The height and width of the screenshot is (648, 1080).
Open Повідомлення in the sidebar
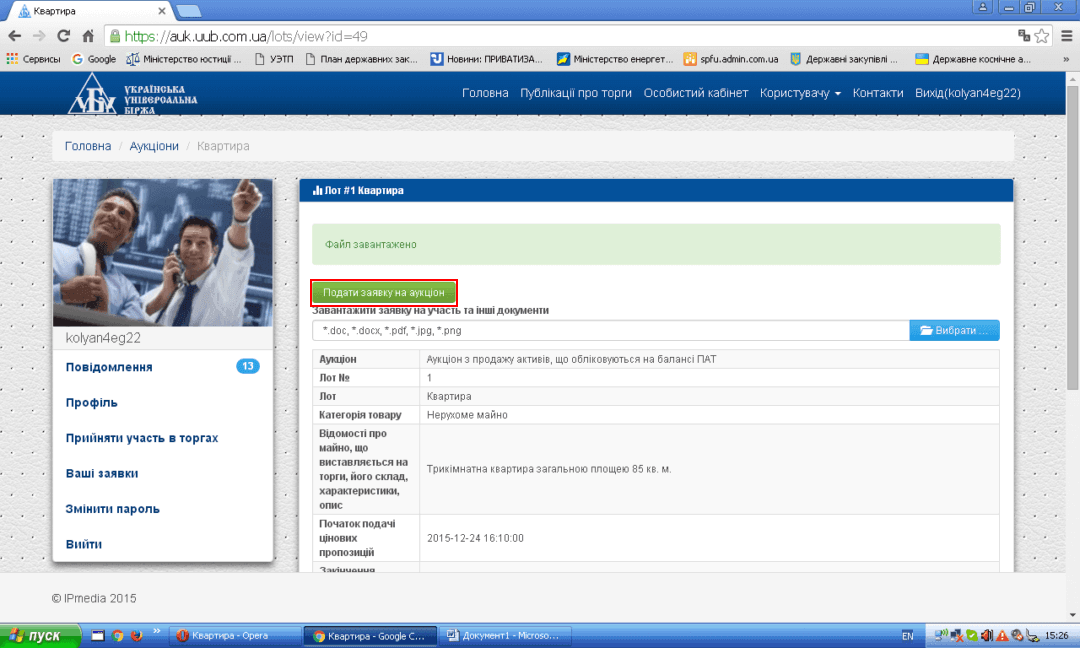(109, 367)
